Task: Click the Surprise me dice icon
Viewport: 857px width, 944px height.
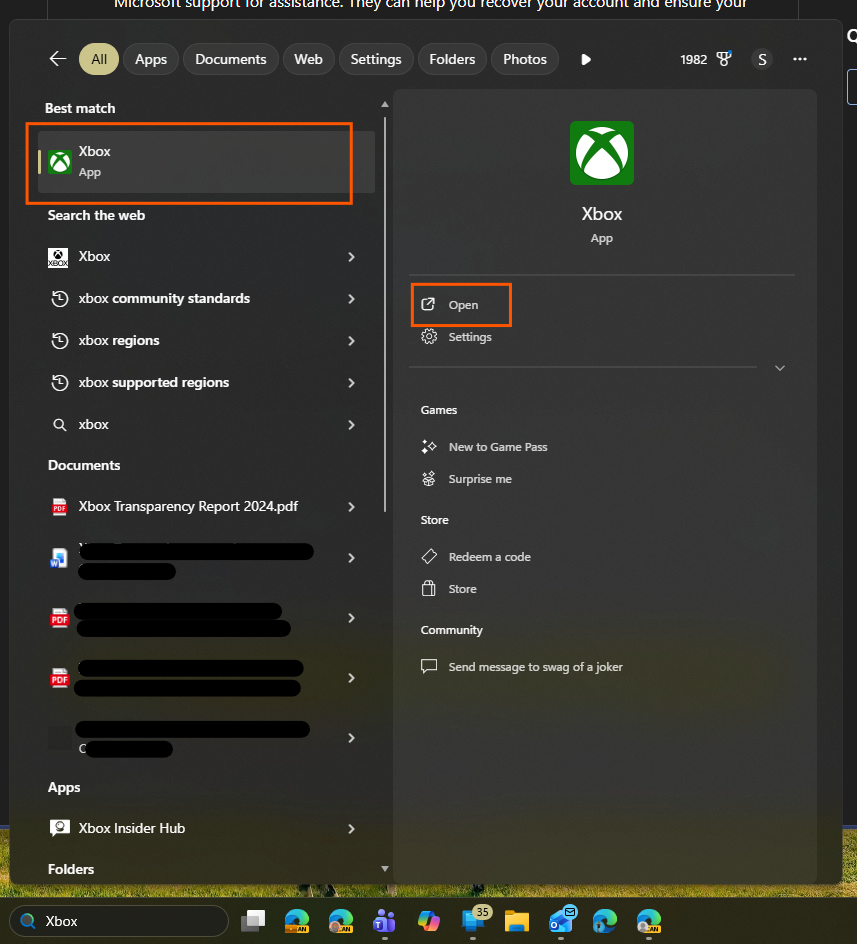Action: [428, 479]
